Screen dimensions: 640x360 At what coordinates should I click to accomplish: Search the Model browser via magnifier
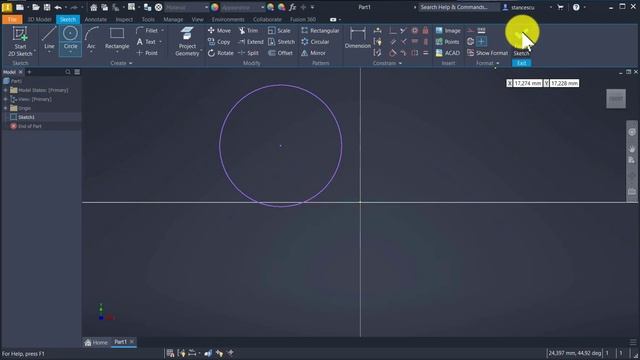pos(68,72)
